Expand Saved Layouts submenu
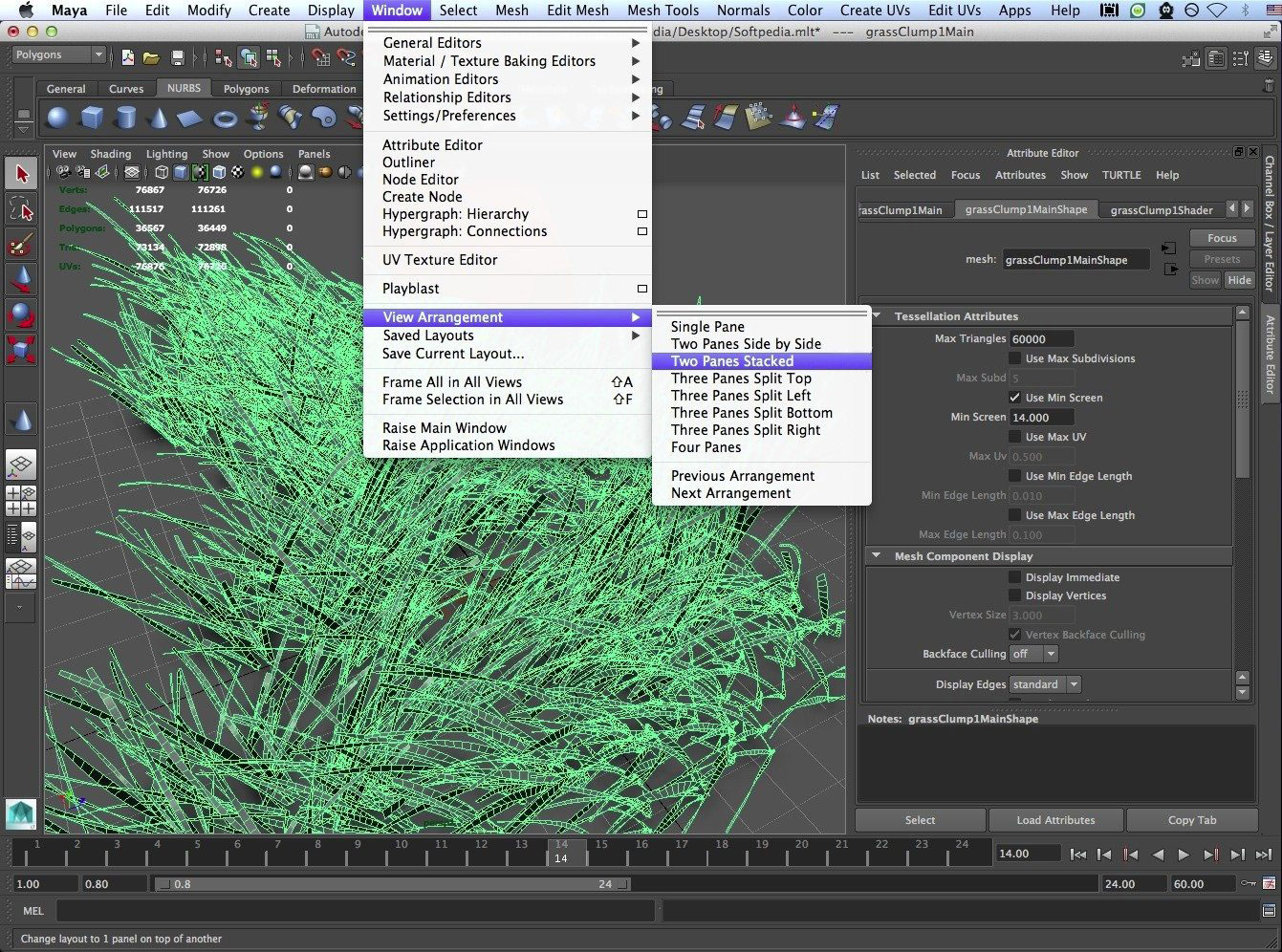Viewport: 1282px width, 952px height. coord(508,335)
